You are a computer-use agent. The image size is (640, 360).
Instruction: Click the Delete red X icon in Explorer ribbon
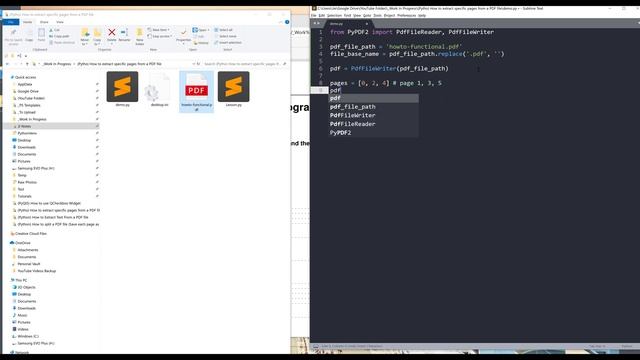[111, 32]
